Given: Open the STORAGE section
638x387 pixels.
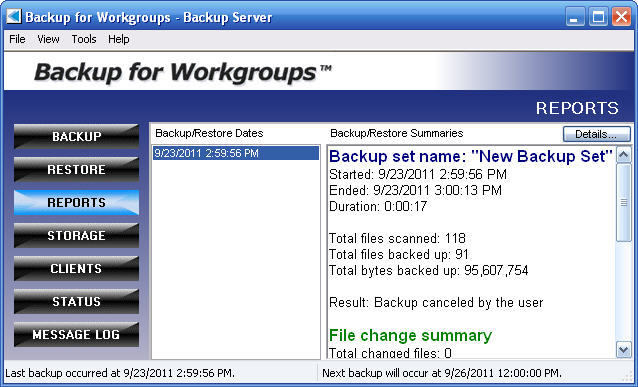Looking at the screenshot, I should (76, 235).
